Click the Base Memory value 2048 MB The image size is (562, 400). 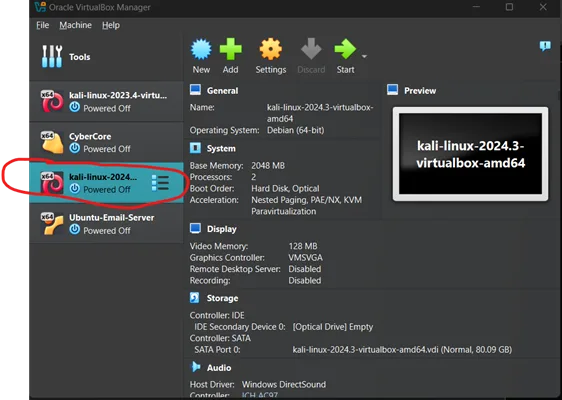pos(268,166)
